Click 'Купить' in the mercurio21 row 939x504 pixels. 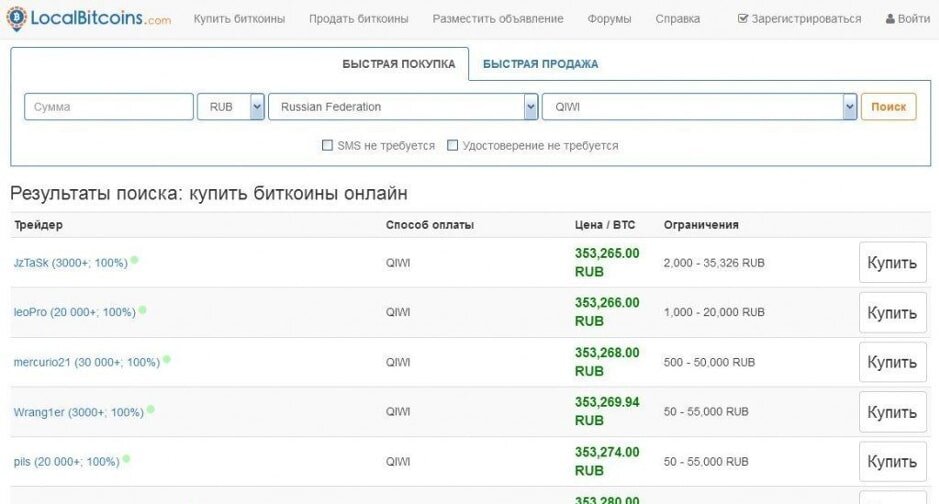pyautogui.click(x=892, y=362)
